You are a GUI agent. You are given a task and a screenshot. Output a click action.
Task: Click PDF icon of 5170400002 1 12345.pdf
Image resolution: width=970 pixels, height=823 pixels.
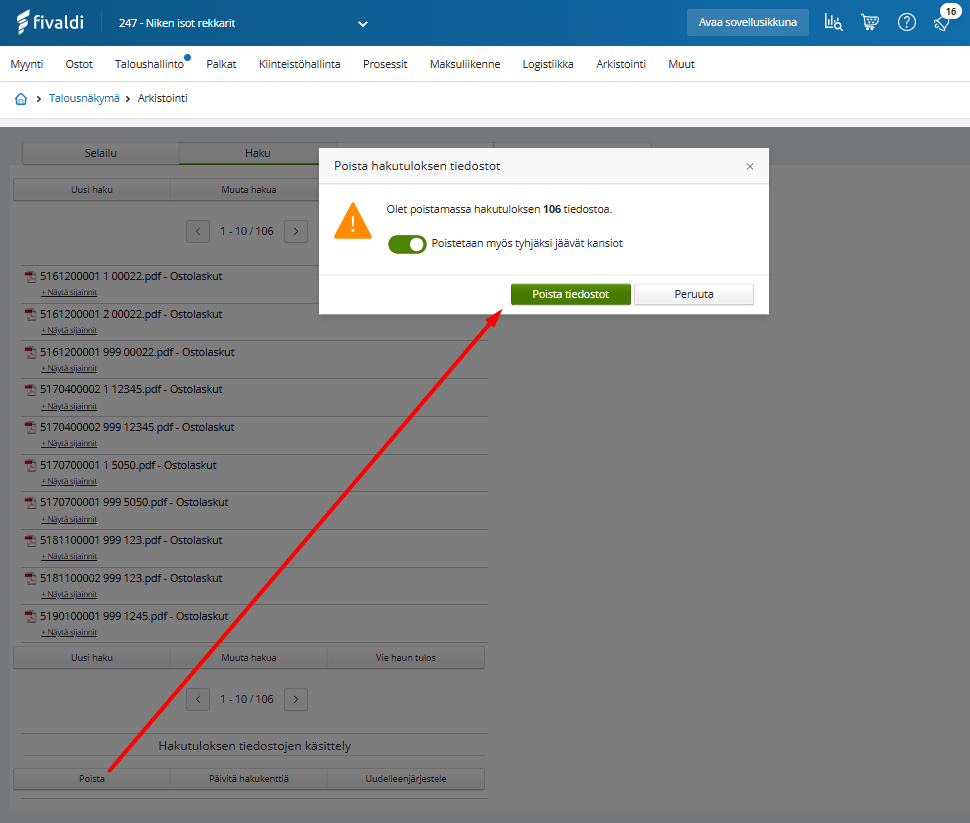tap(30, 390)
